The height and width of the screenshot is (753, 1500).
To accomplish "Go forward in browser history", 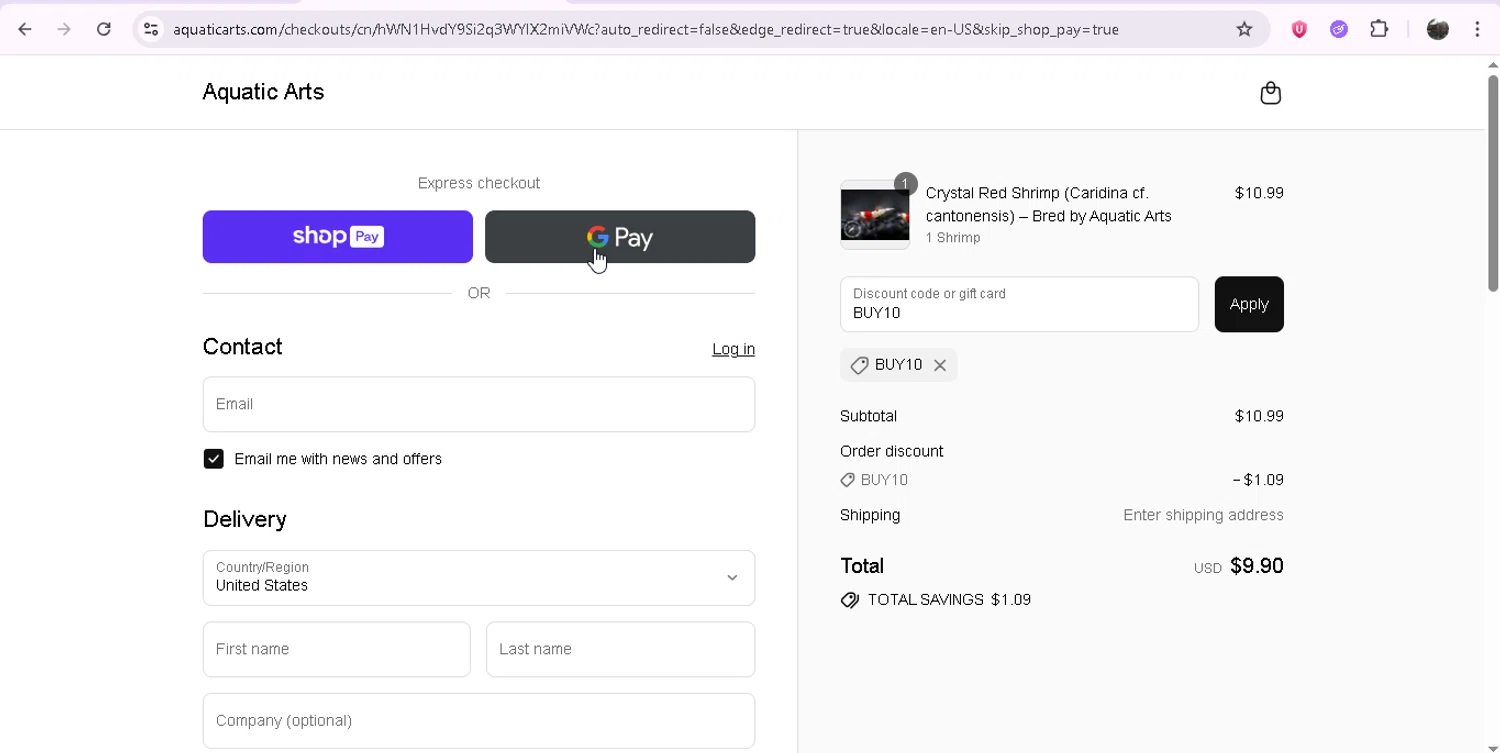I will 64,29.
